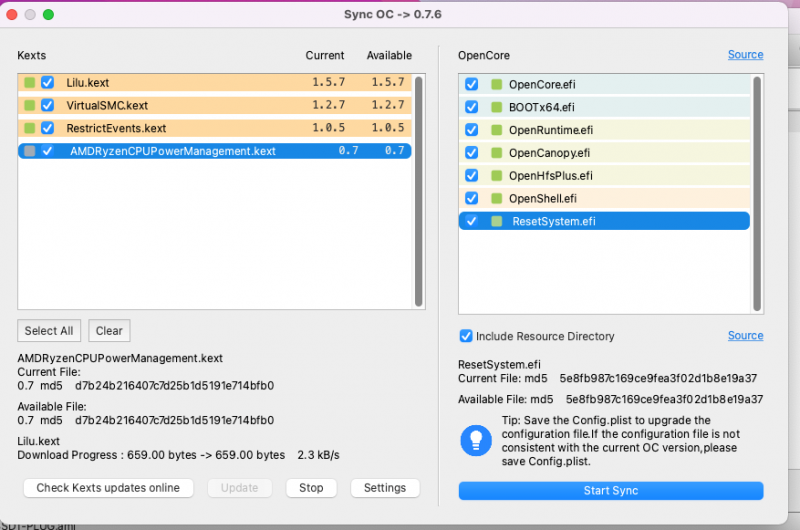Click the green status square beside OpenCore.efi
The width and height of the screenshot is (800, 530).
coord(496,85)
